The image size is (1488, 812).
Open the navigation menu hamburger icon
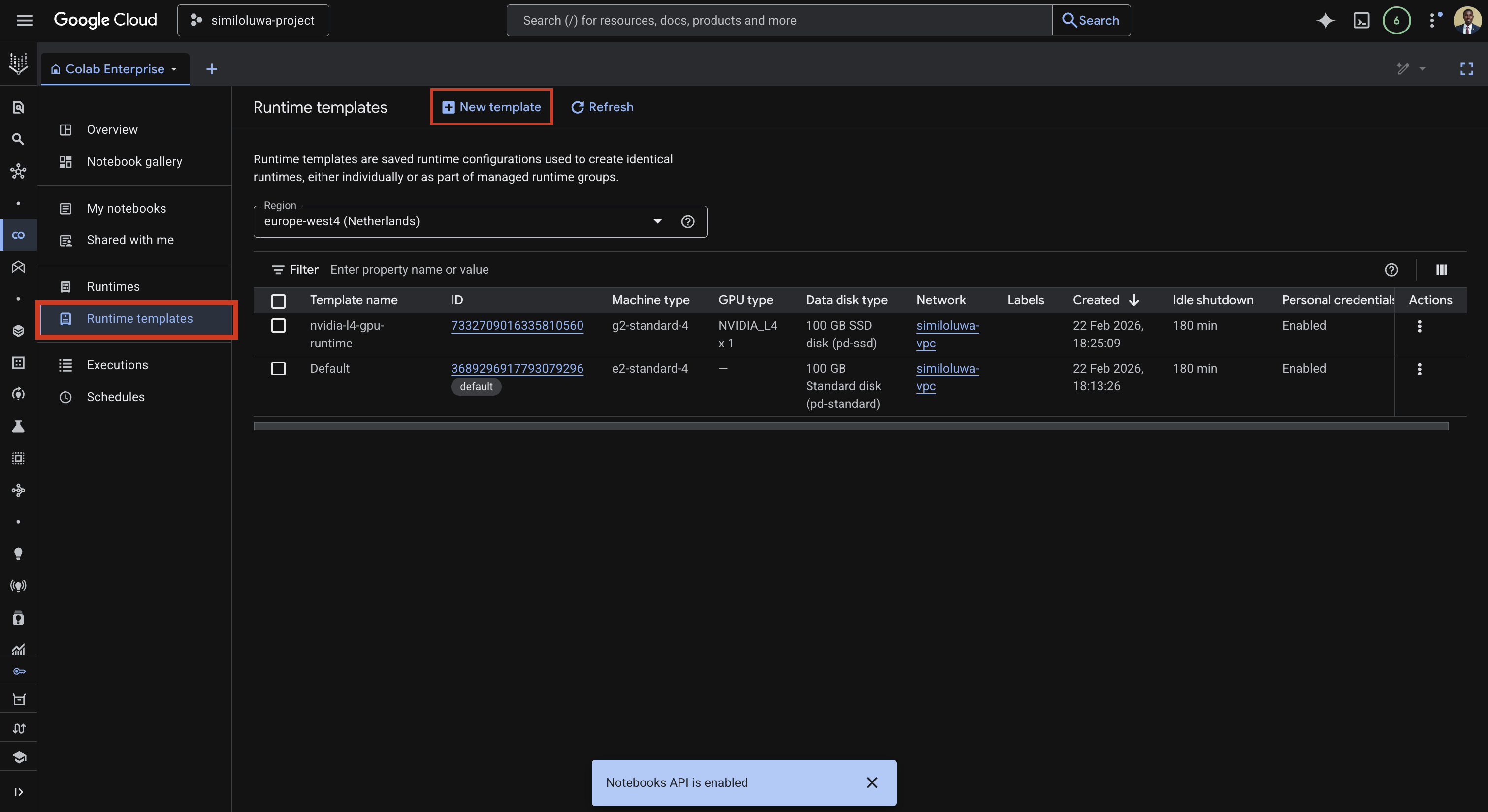pos(24,20)
